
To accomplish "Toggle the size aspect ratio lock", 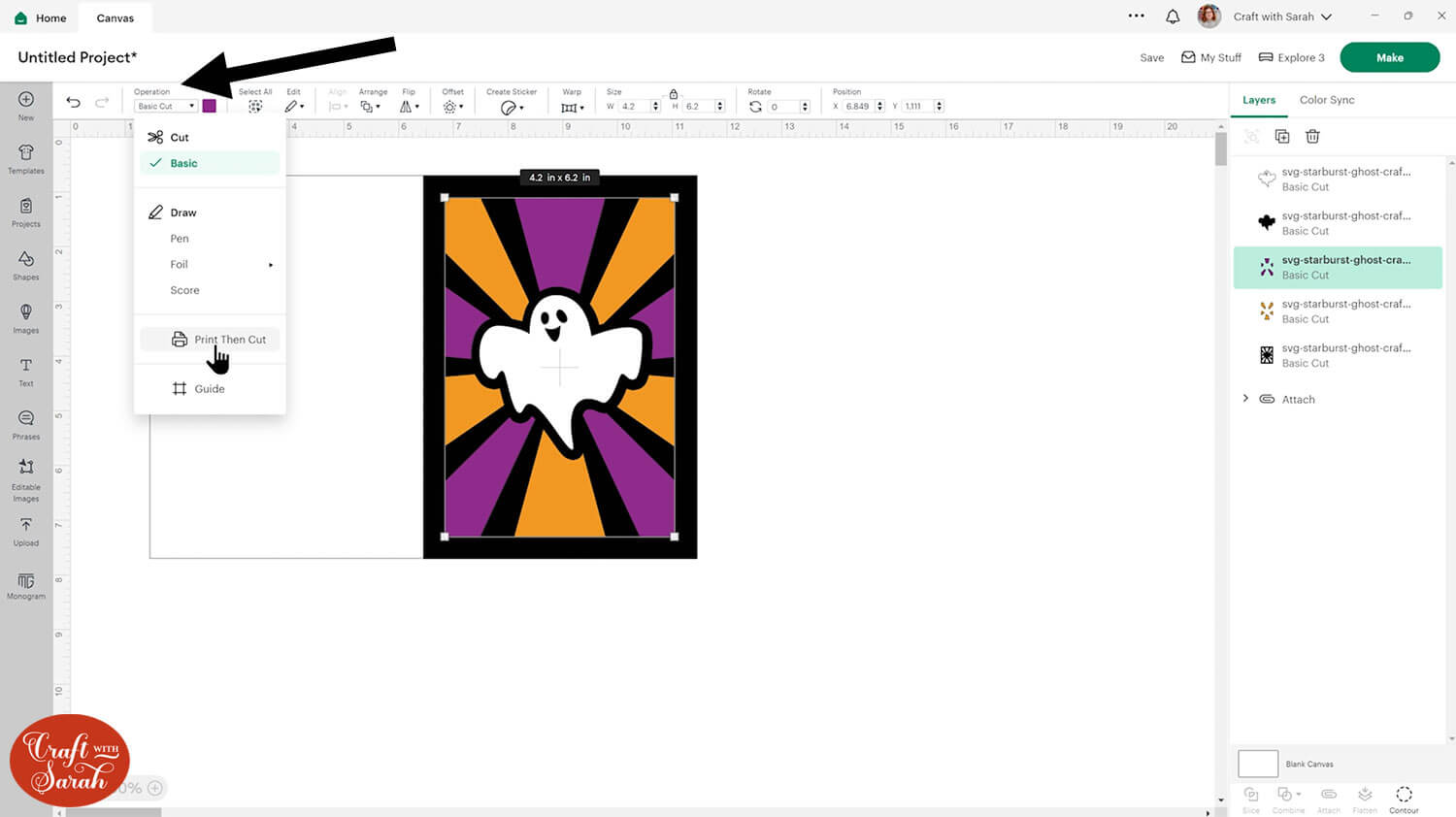I will point(674,94).
